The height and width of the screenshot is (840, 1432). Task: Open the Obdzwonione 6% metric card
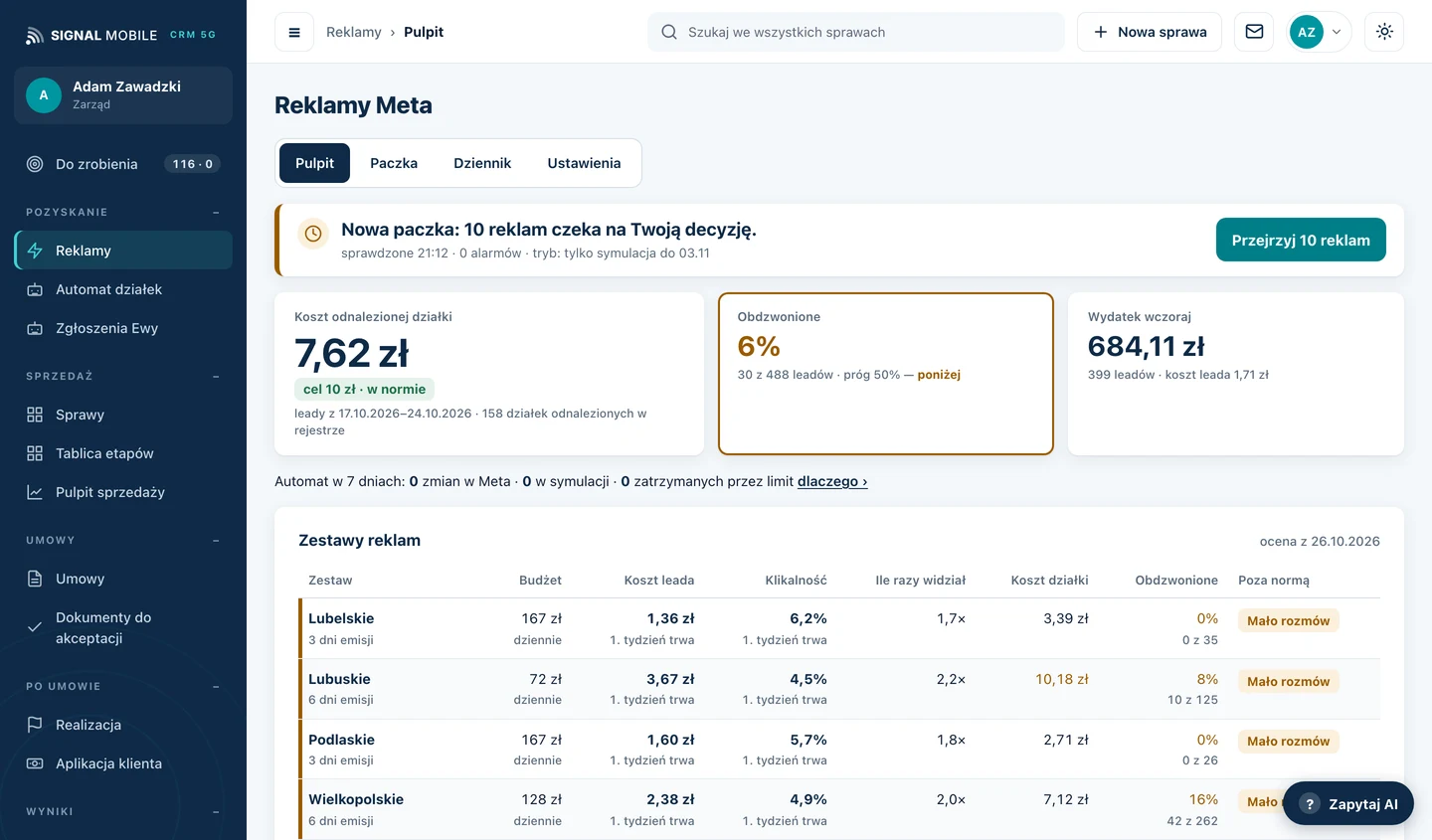point(886,374)
